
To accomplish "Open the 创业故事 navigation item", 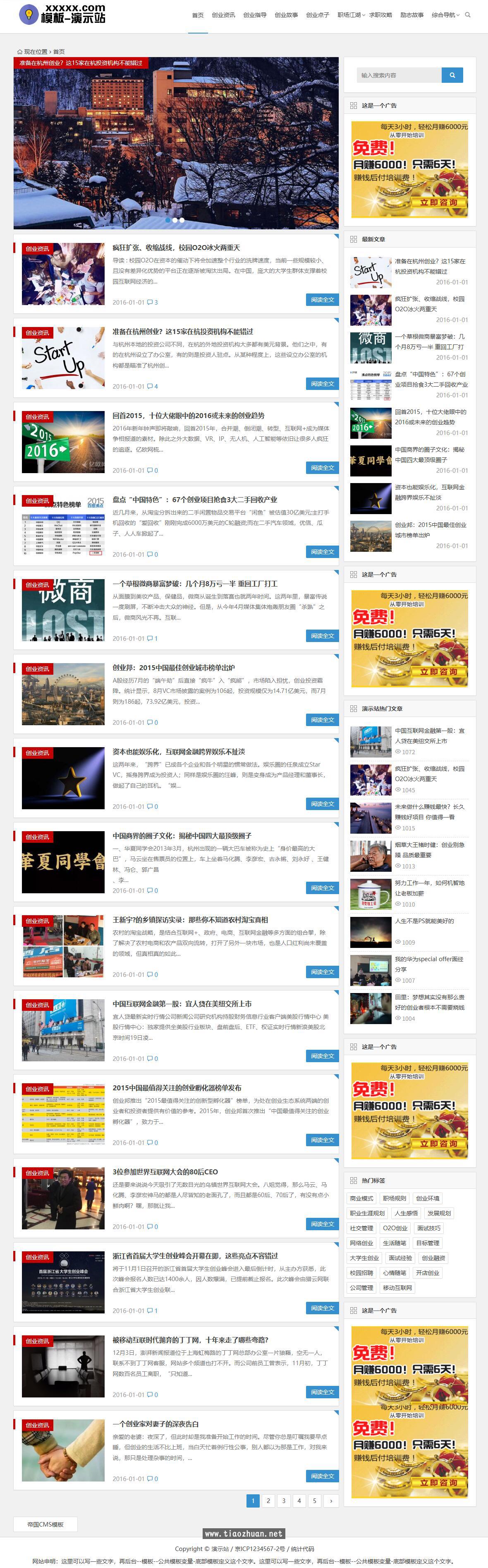I will click(286, 14).
